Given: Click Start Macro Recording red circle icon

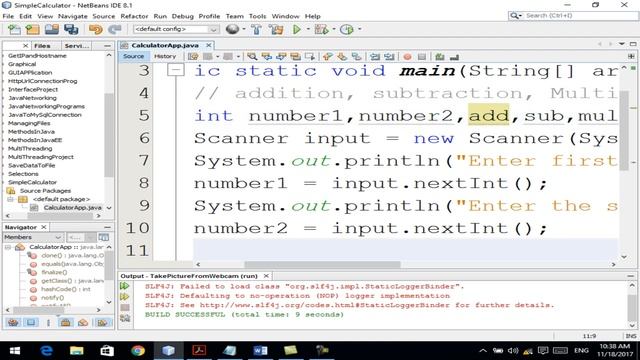Looking at the screenshot, I should (x=407, y=57).
